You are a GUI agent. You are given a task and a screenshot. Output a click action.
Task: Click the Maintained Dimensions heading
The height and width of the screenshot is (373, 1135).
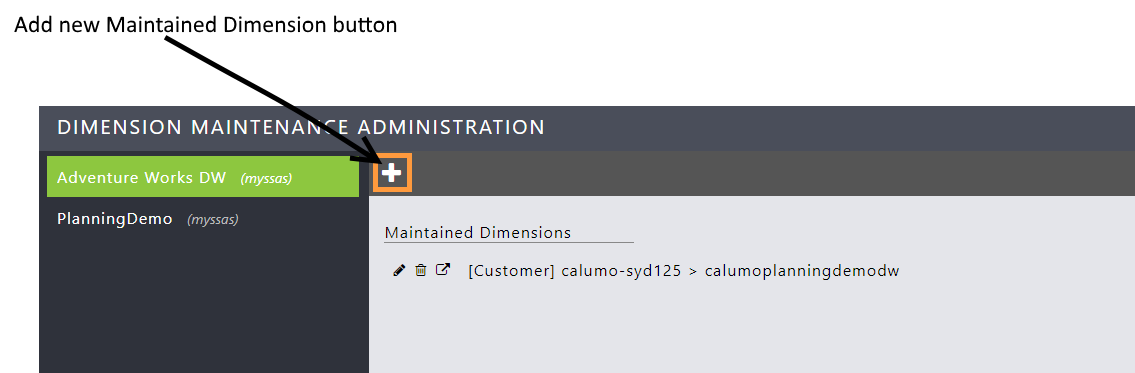pos(478,232)
